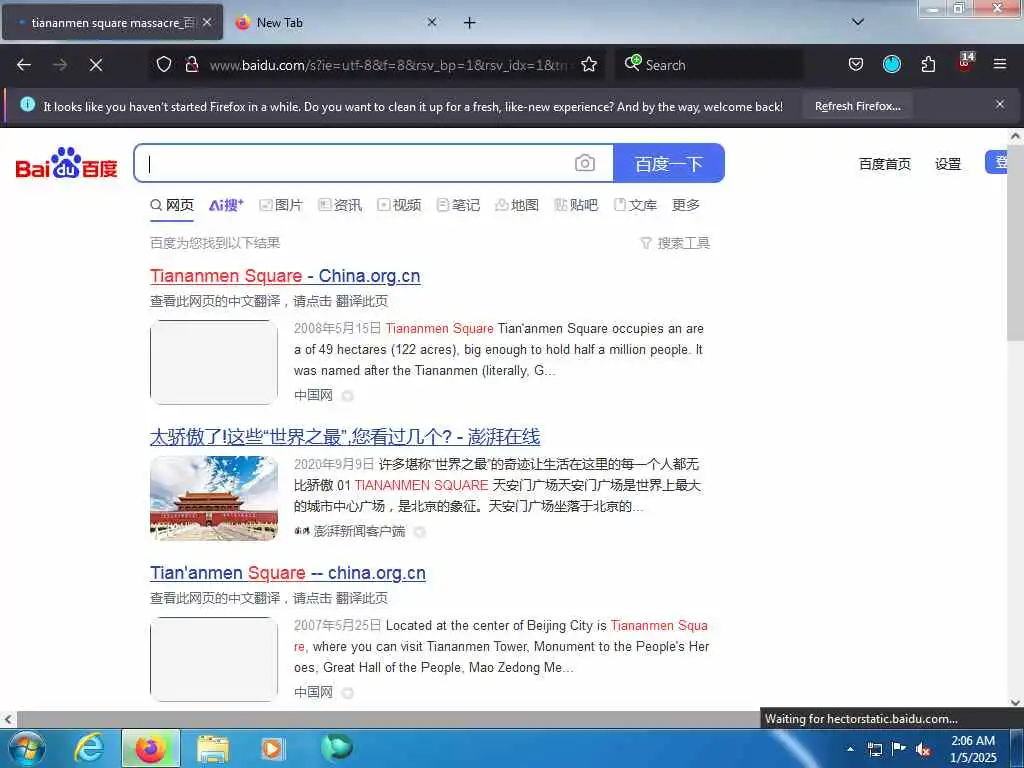Show hidden system tray icons
The width and height of the screenshot is (1024, 768).
click(850, 749)
